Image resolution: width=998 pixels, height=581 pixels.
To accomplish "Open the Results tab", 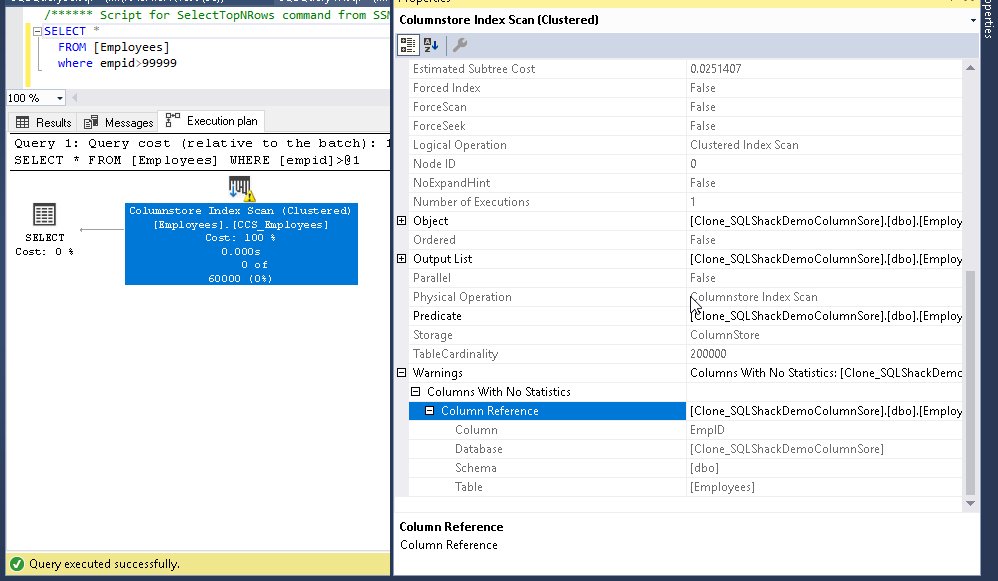I will (43, 122).
